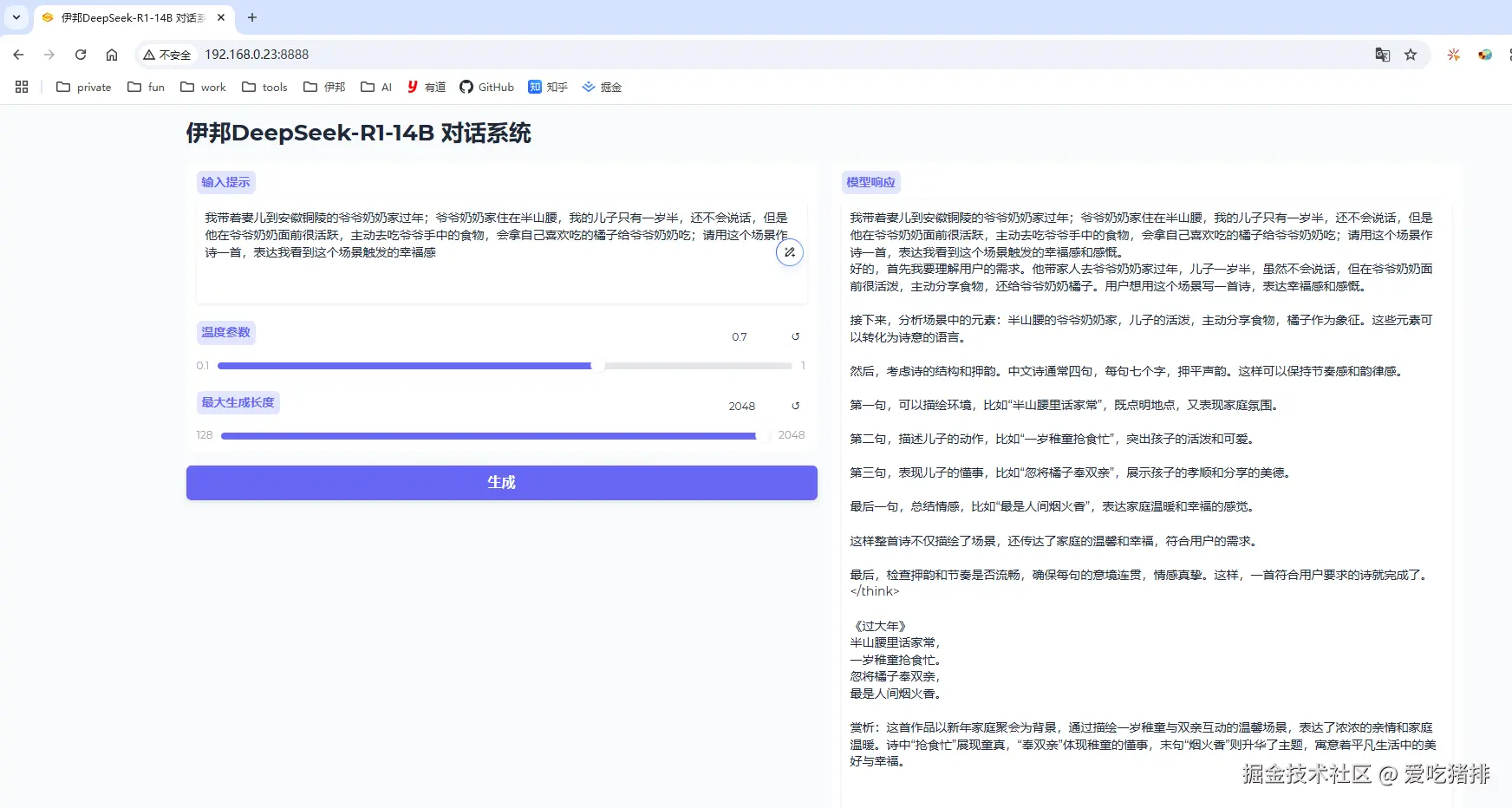
Task: Reset the 温度参数 slider to default
Action: (x=795, y=336)
